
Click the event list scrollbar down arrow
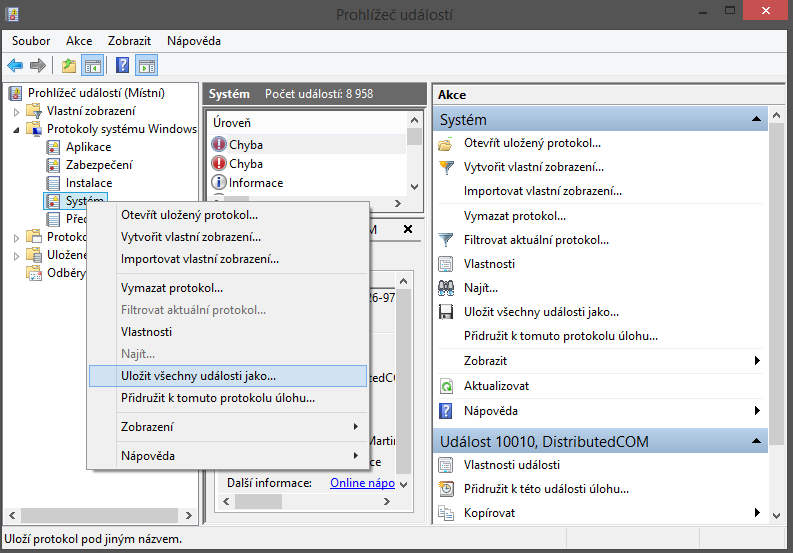coord(414,186)
